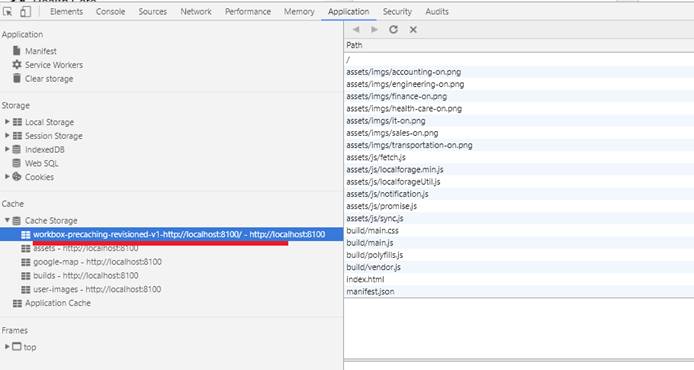Select Cache Storage database icon

click(17, 220)
